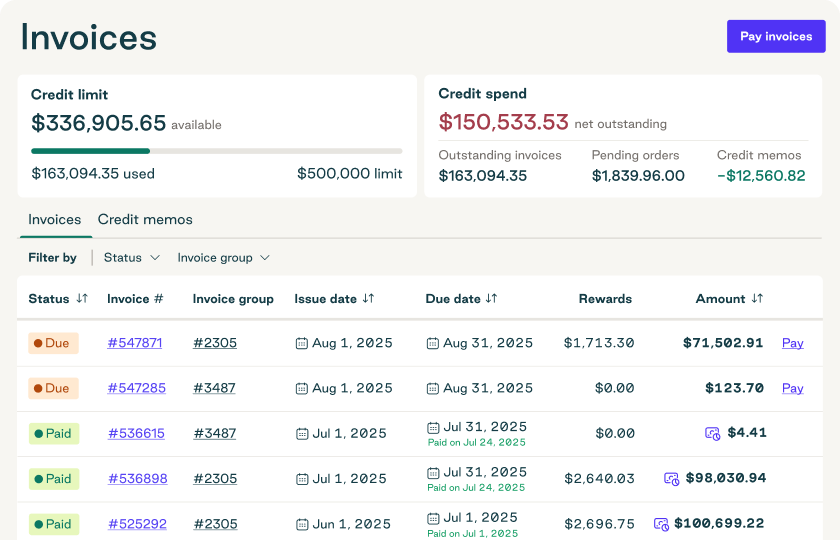Click Due status badge for invoice #547871

54,343
